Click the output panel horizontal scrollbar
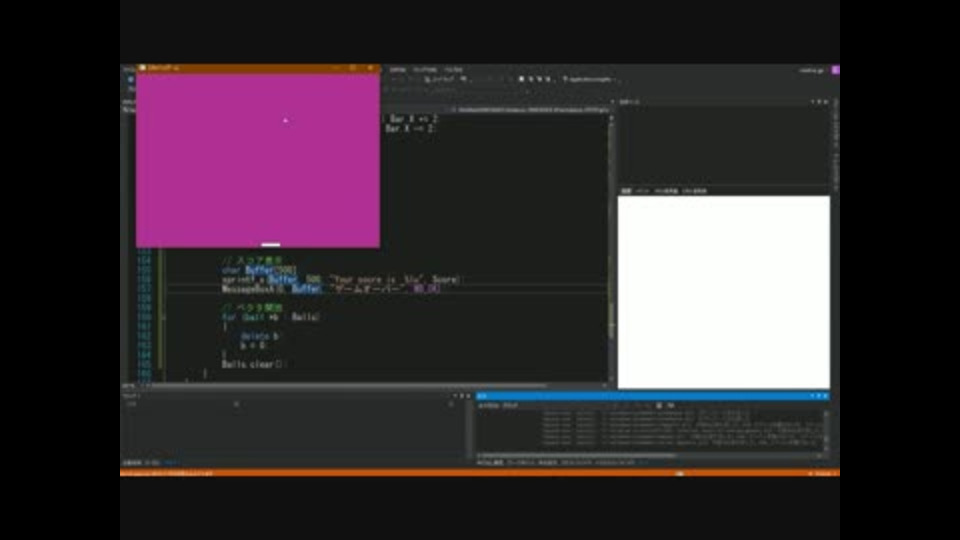 649,456
